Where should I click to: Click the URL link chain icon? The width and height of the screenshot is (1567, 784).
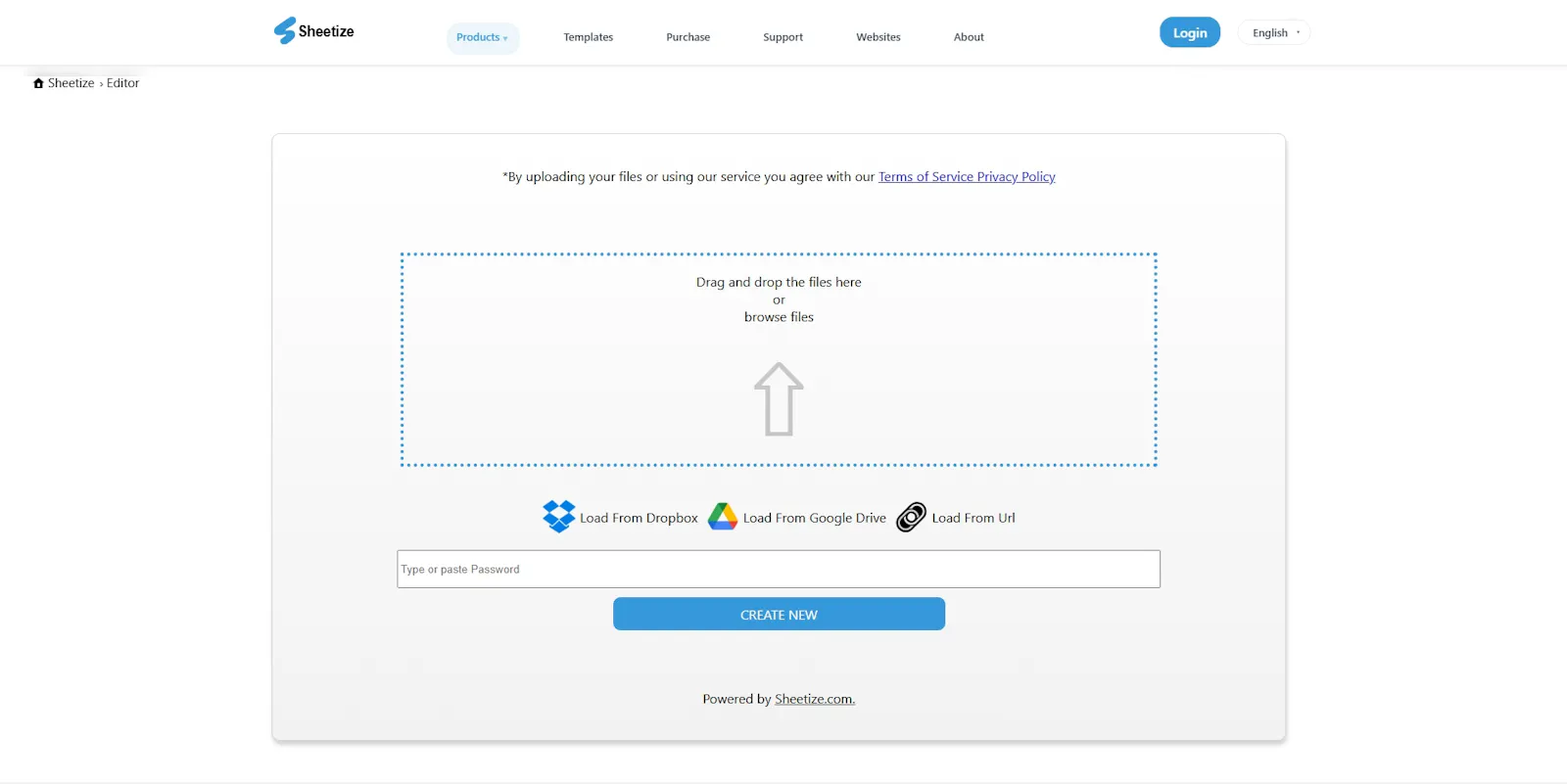pyautogui.click(x=911, y=517)
